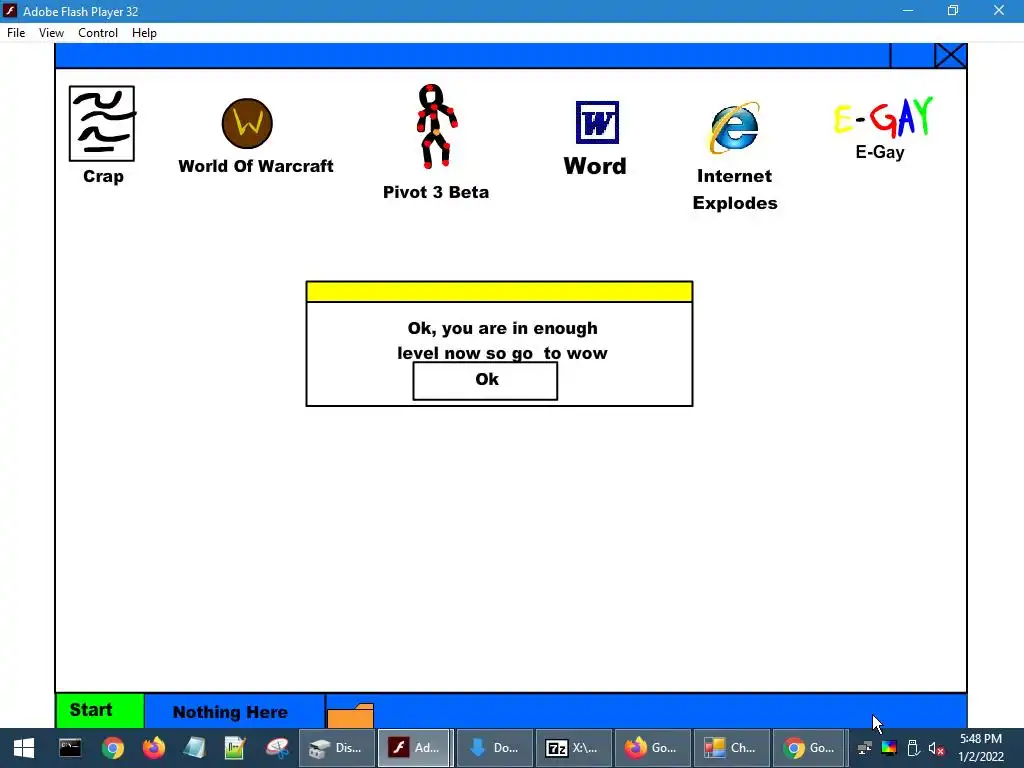Switch to the Do... downloads taskbar window
1024x768 pixels.
coord(494,748)
